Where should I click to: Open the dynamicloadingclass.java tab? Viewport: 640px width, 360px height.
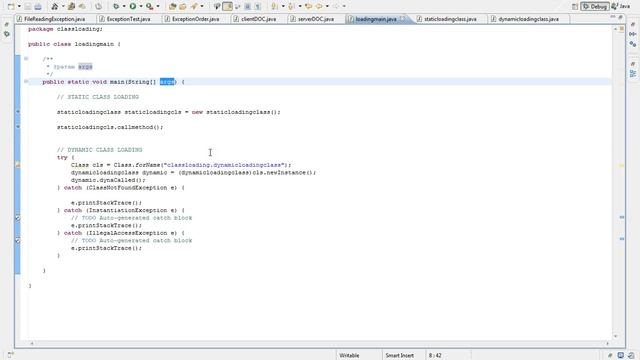(x=528, y=19)
